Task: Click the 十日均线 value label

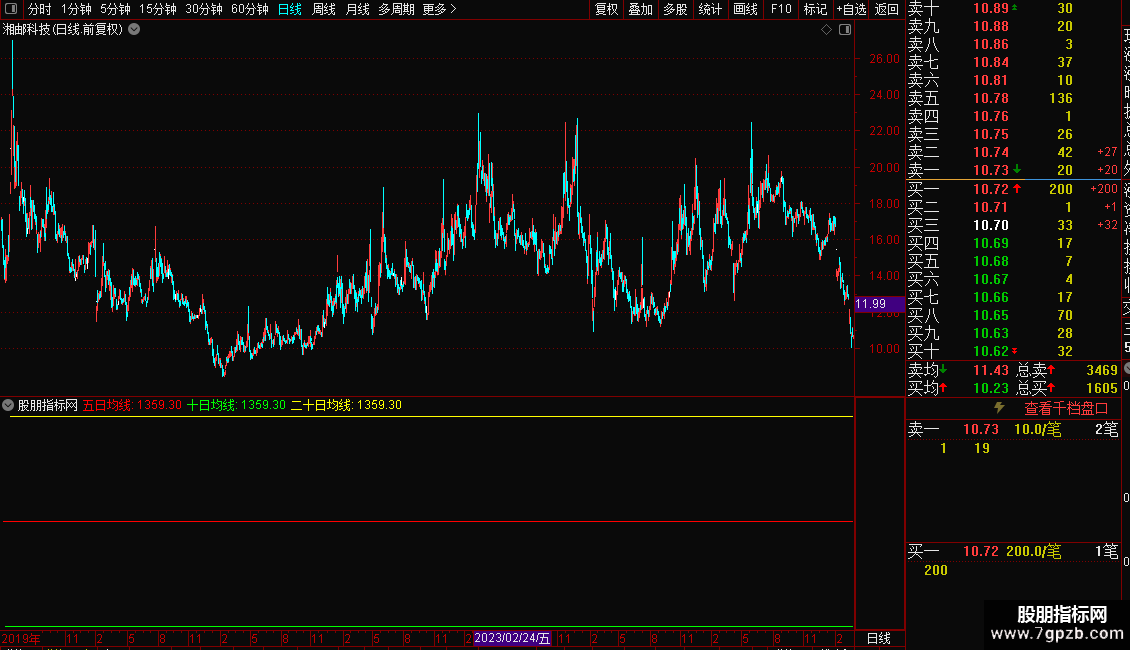Action: pyautogui.click(x=236, y=405)
